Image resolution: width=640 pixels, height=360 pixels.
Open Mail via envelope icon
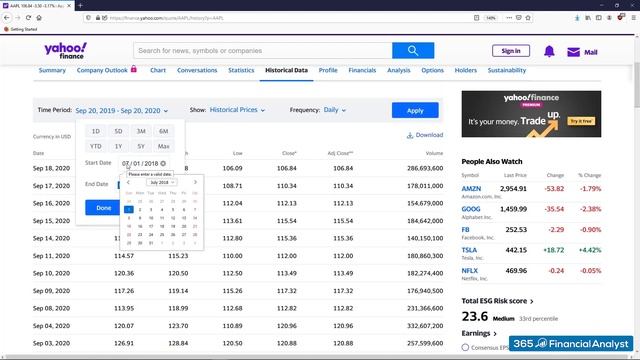[573, 52]
